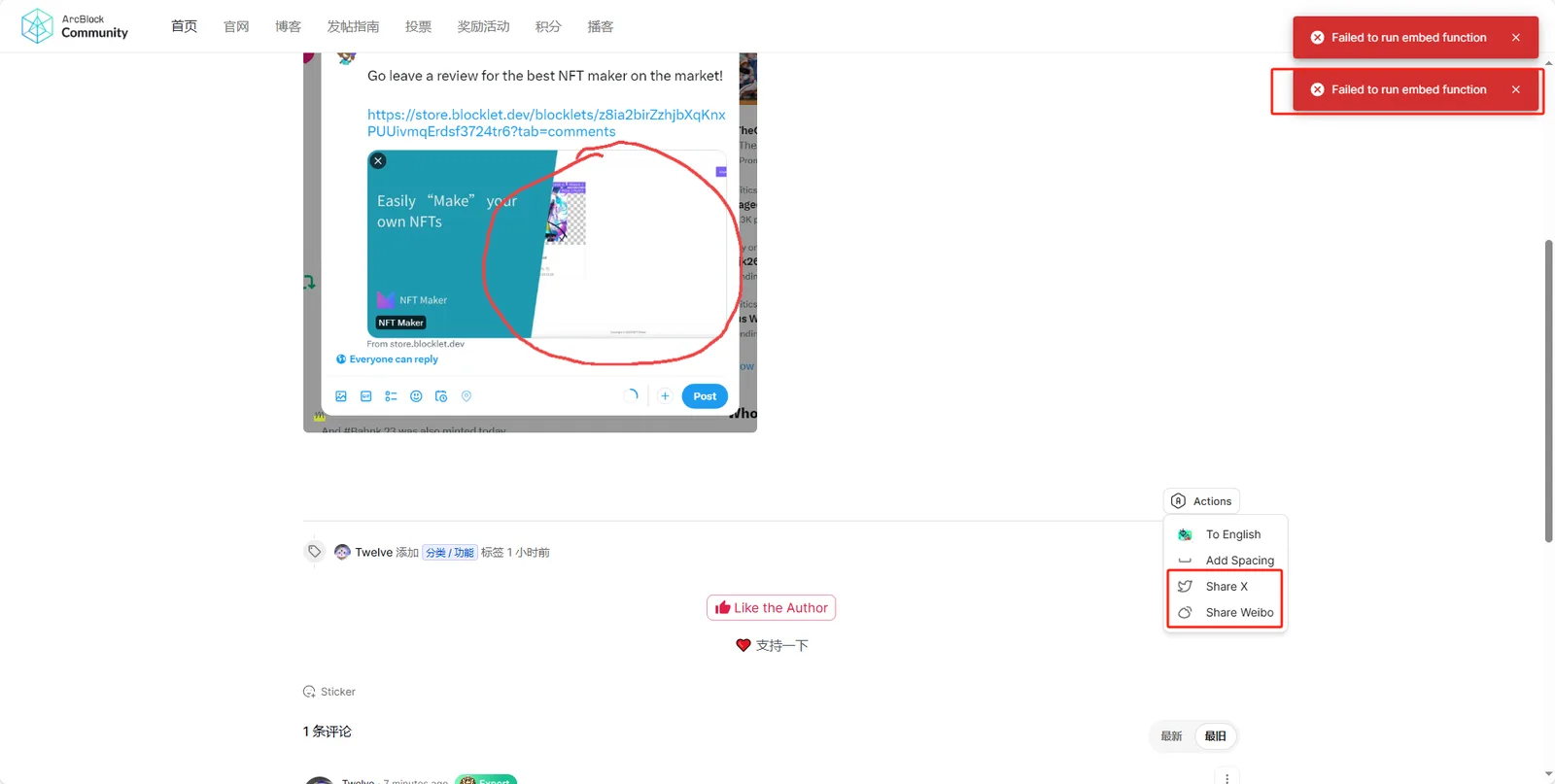Sort comments by 最新
This screenshot has height=784, width=1555.
point(1171,736)
